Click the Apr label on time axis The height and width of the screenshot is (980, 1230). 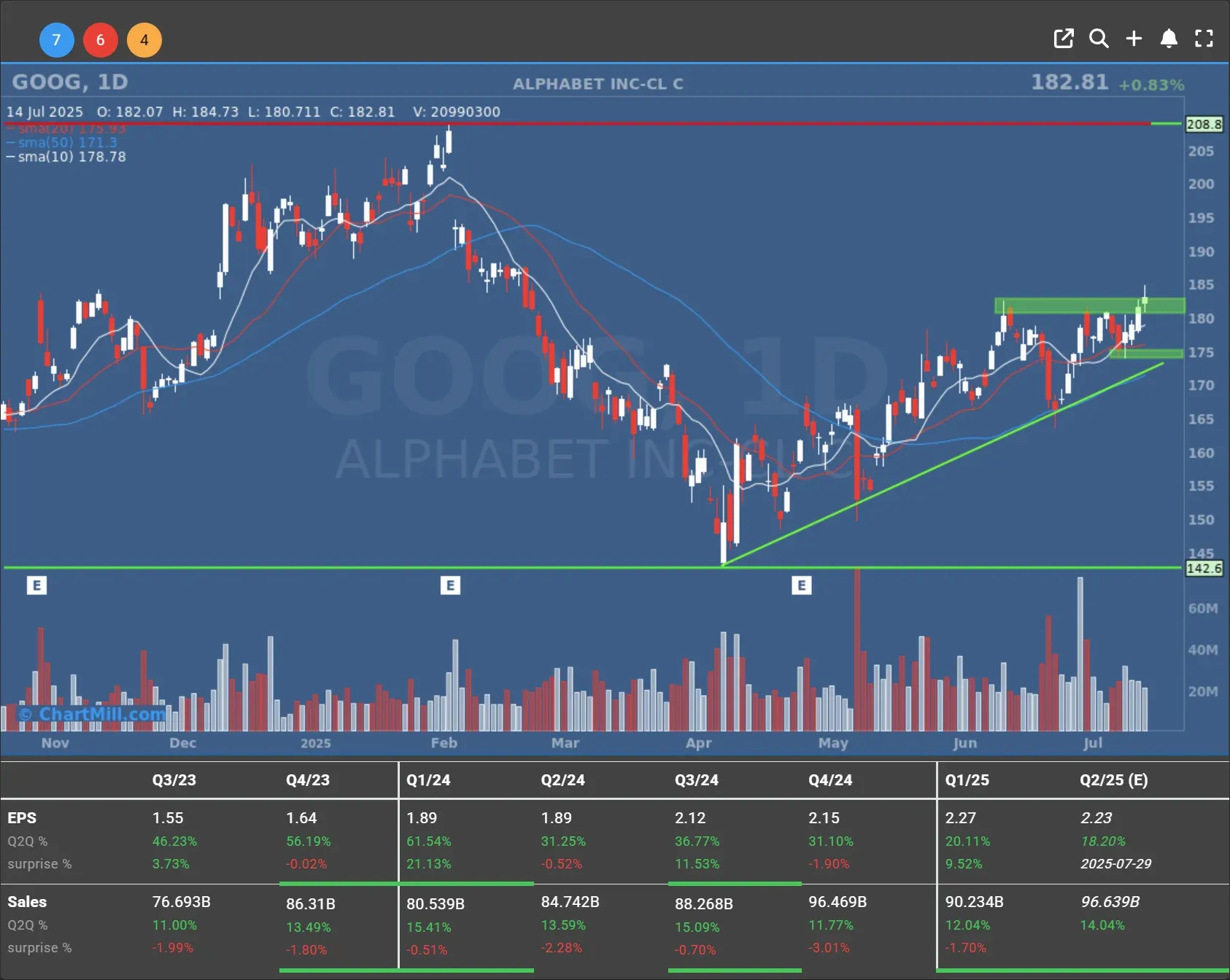[x=698, y=743]
